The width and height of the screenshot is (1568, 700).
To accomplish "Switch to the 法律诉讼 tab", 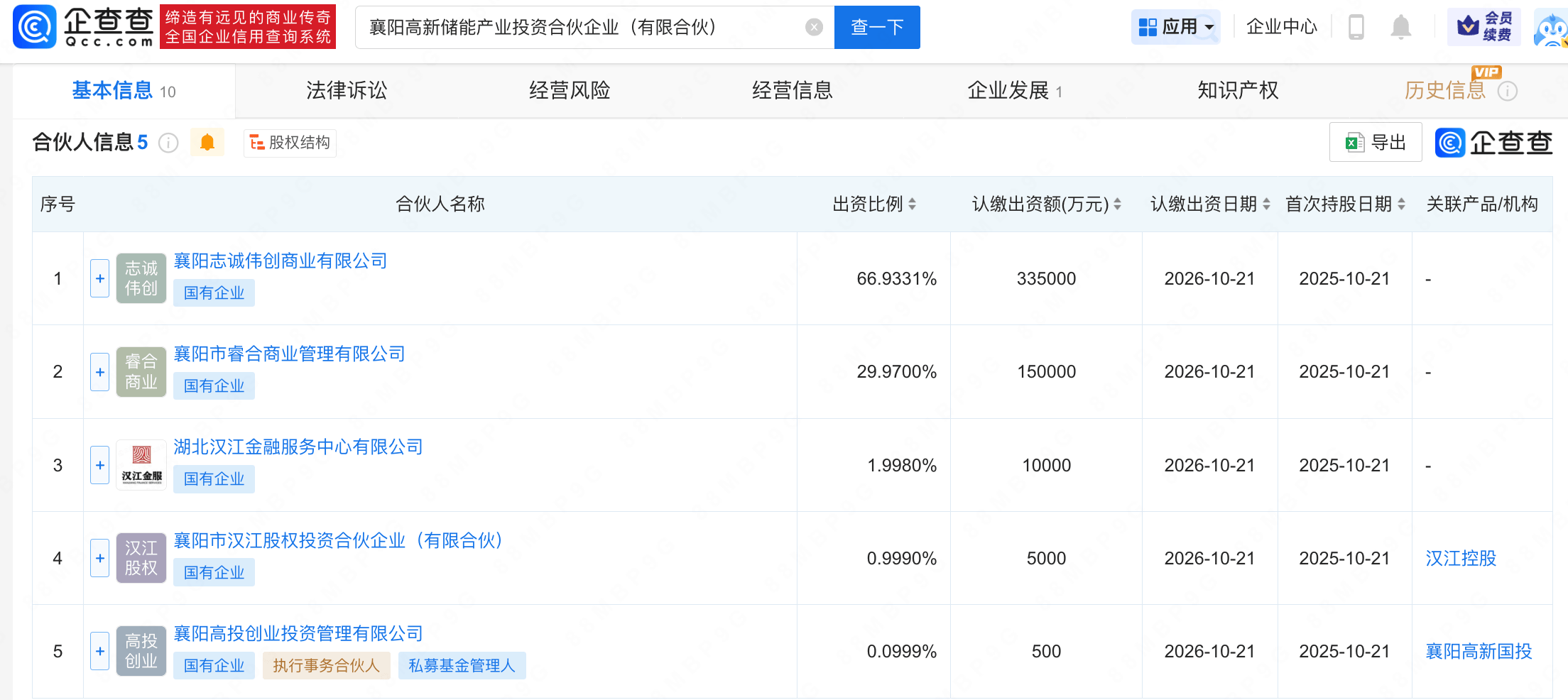I will click(x=347, y=90).
